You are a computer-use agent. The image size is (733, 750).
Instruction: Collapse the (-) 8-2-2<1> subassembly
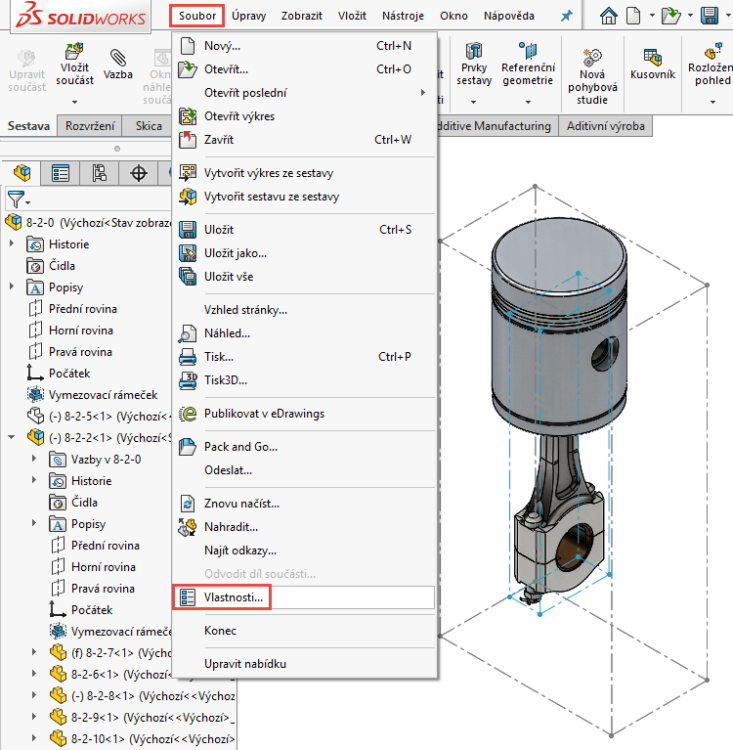(11, 437)
